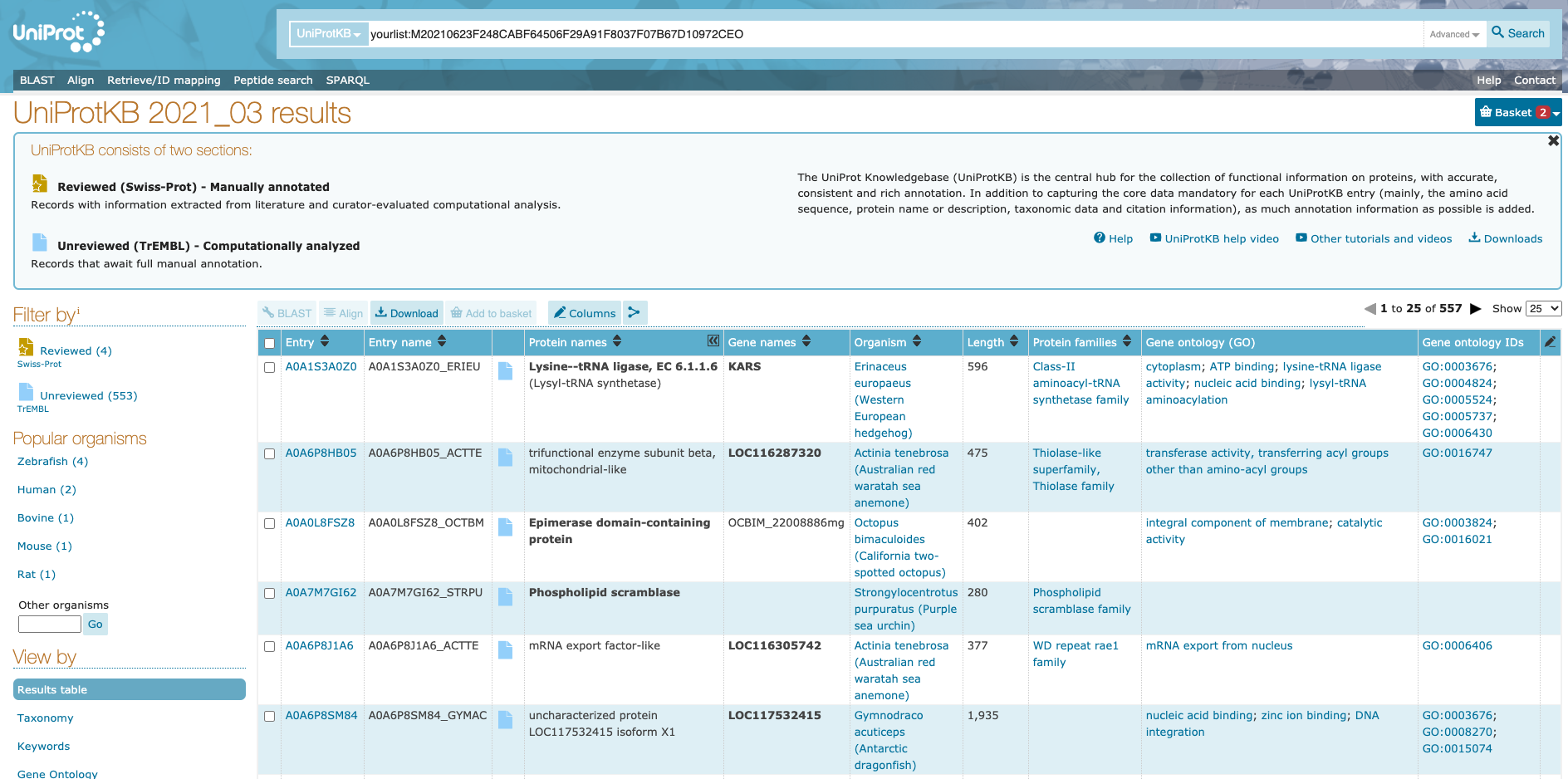Open Retrieve/ID mapping menu item

[x=164, y=80]
